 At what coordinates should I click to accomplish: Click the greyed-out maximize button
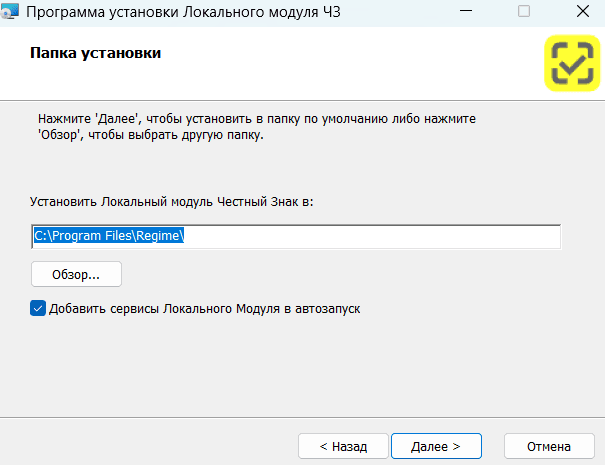point(524,13)
